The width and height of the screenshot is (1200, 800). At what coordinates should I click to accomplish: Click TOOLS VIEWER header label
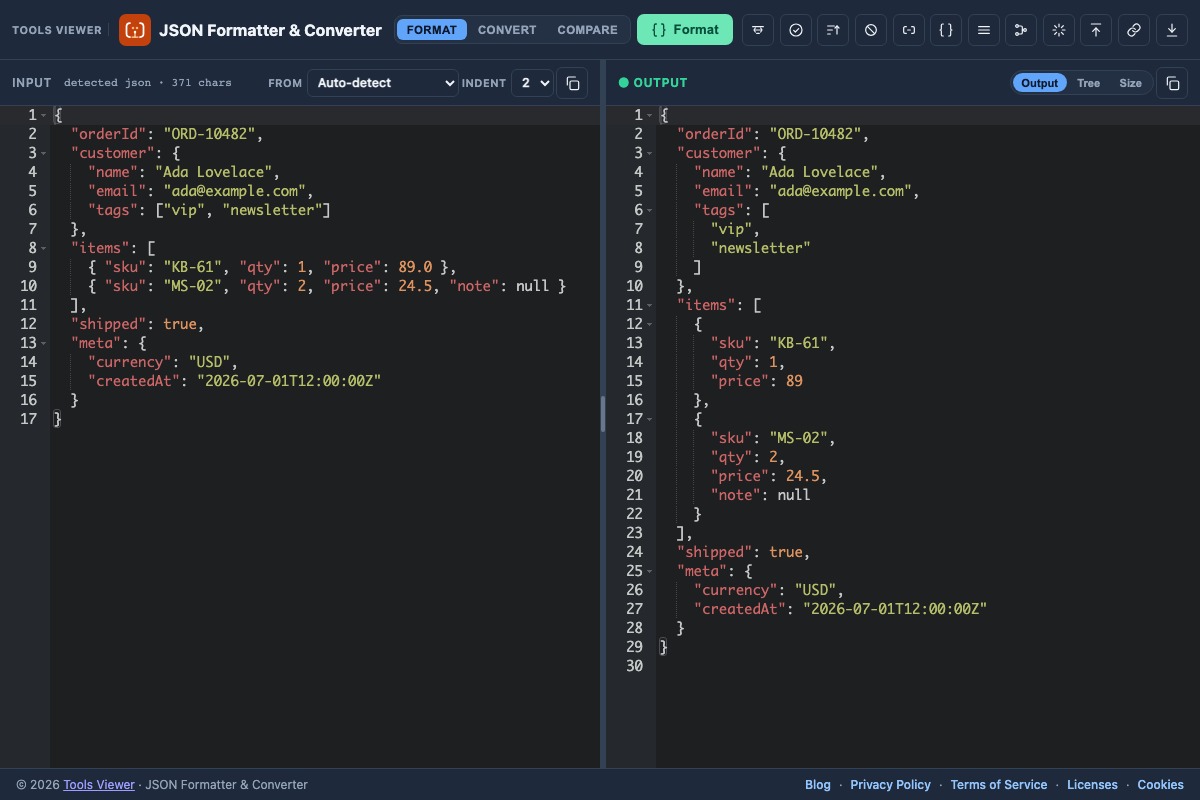[x=57, y=30]
